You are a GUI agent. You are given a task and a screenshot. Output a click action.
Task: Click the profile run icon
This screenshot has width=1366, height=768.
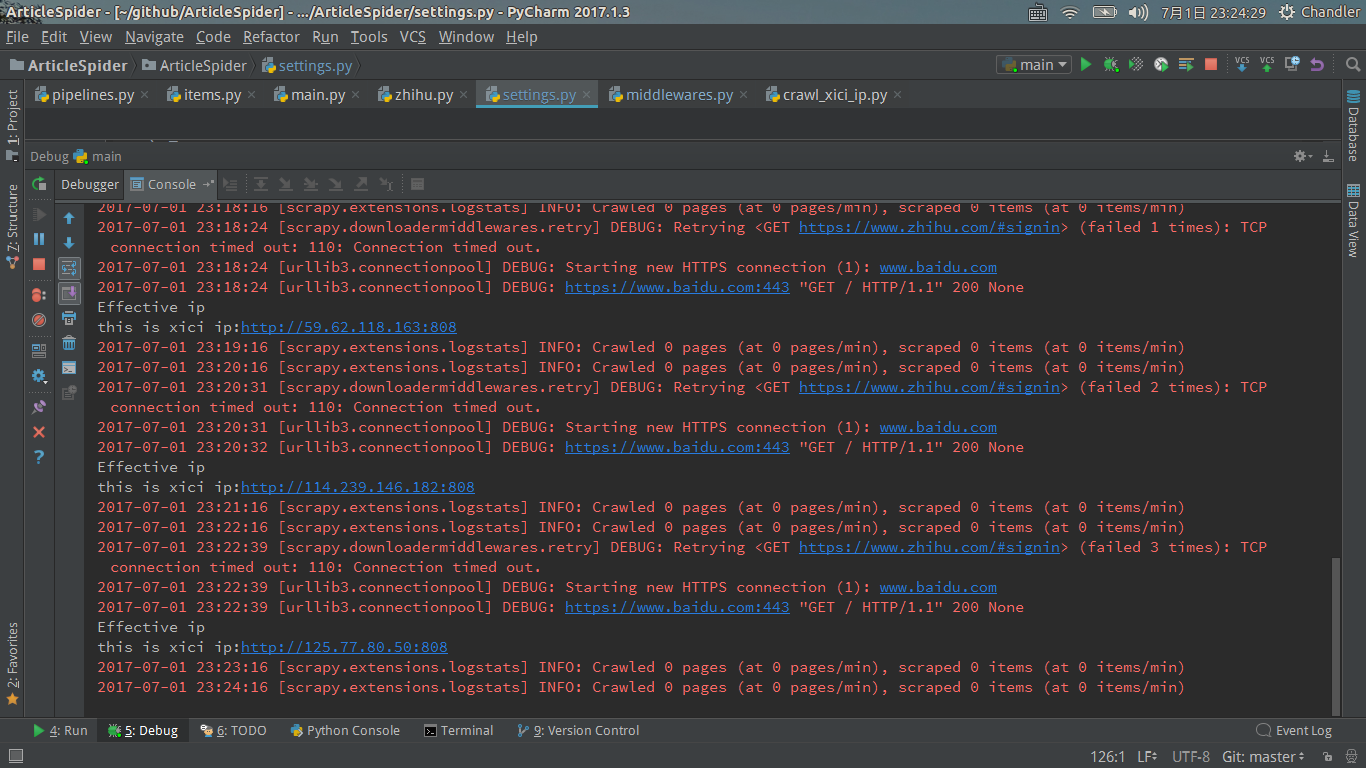(x=1161, y=64)
